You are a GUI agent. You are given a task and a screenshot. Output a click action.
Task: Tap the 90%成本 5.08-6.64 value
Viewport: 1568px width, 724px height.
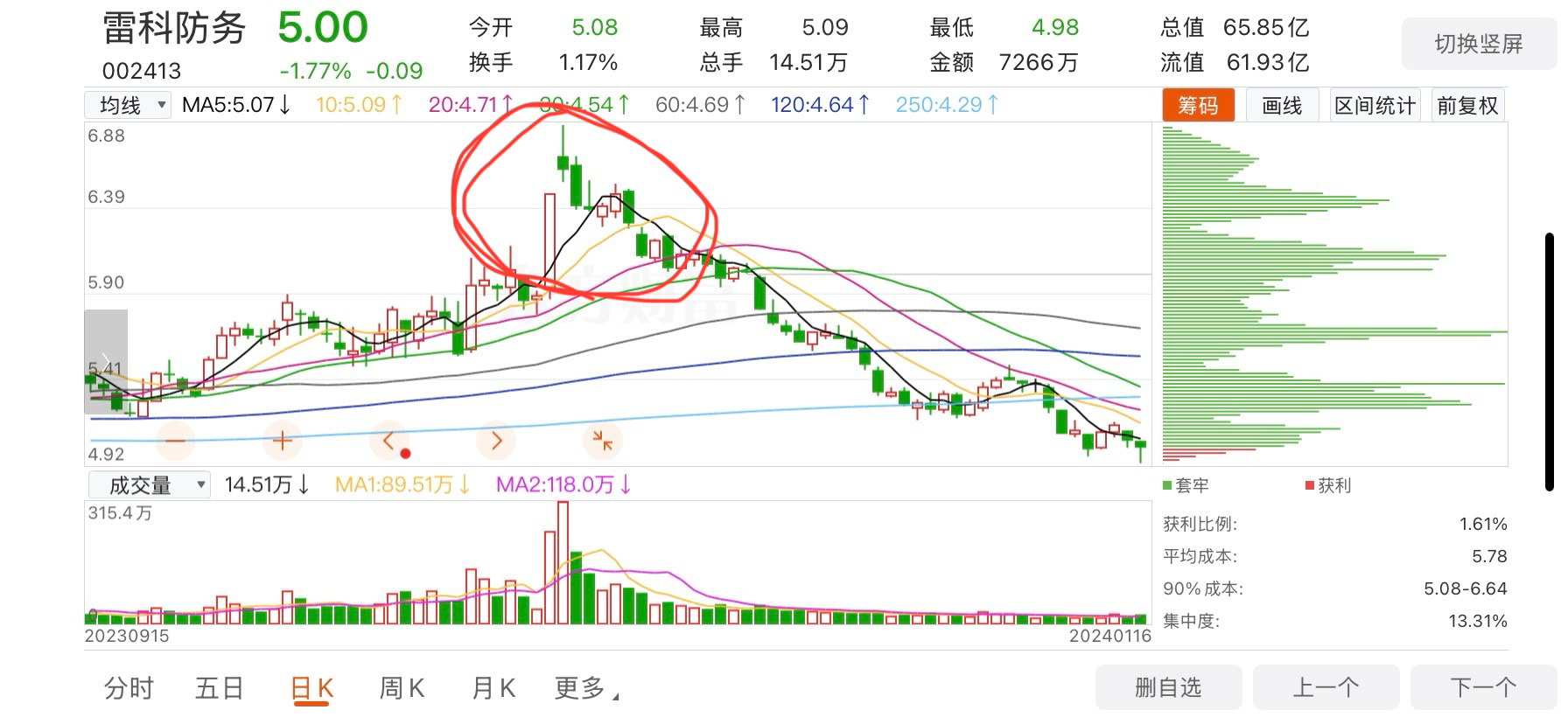point(1466,588)
